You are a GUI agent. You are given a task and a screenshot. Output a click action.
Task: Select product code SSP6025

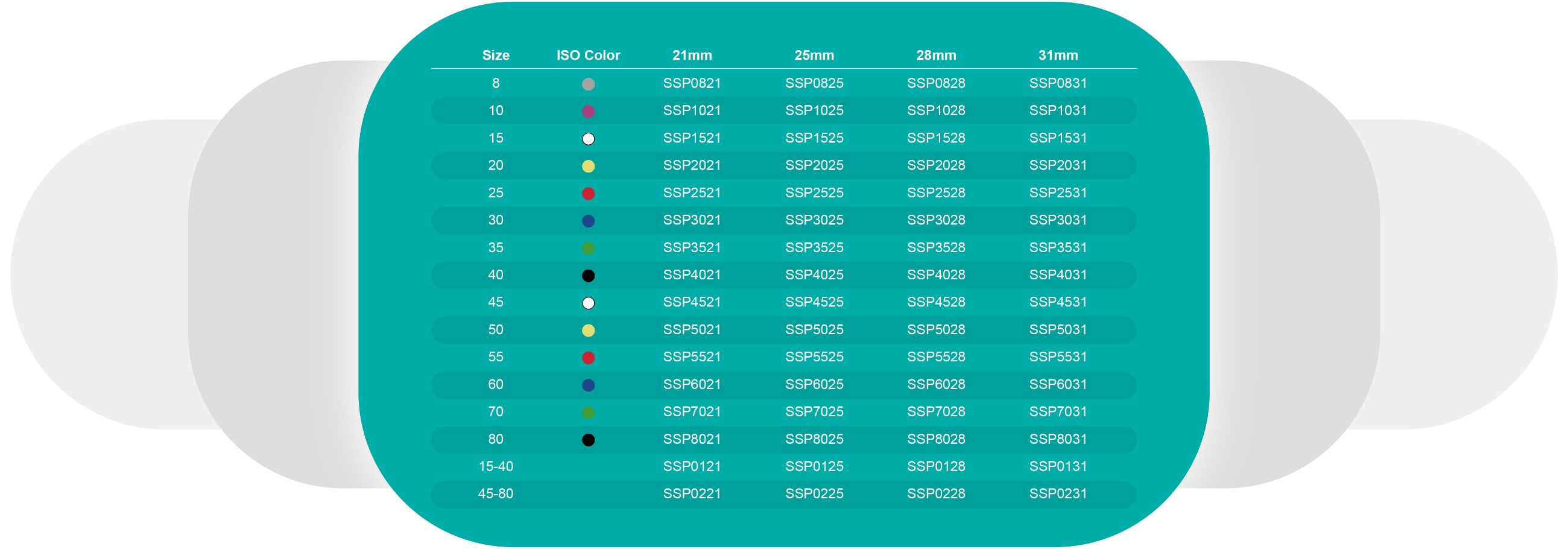[814, 385]
